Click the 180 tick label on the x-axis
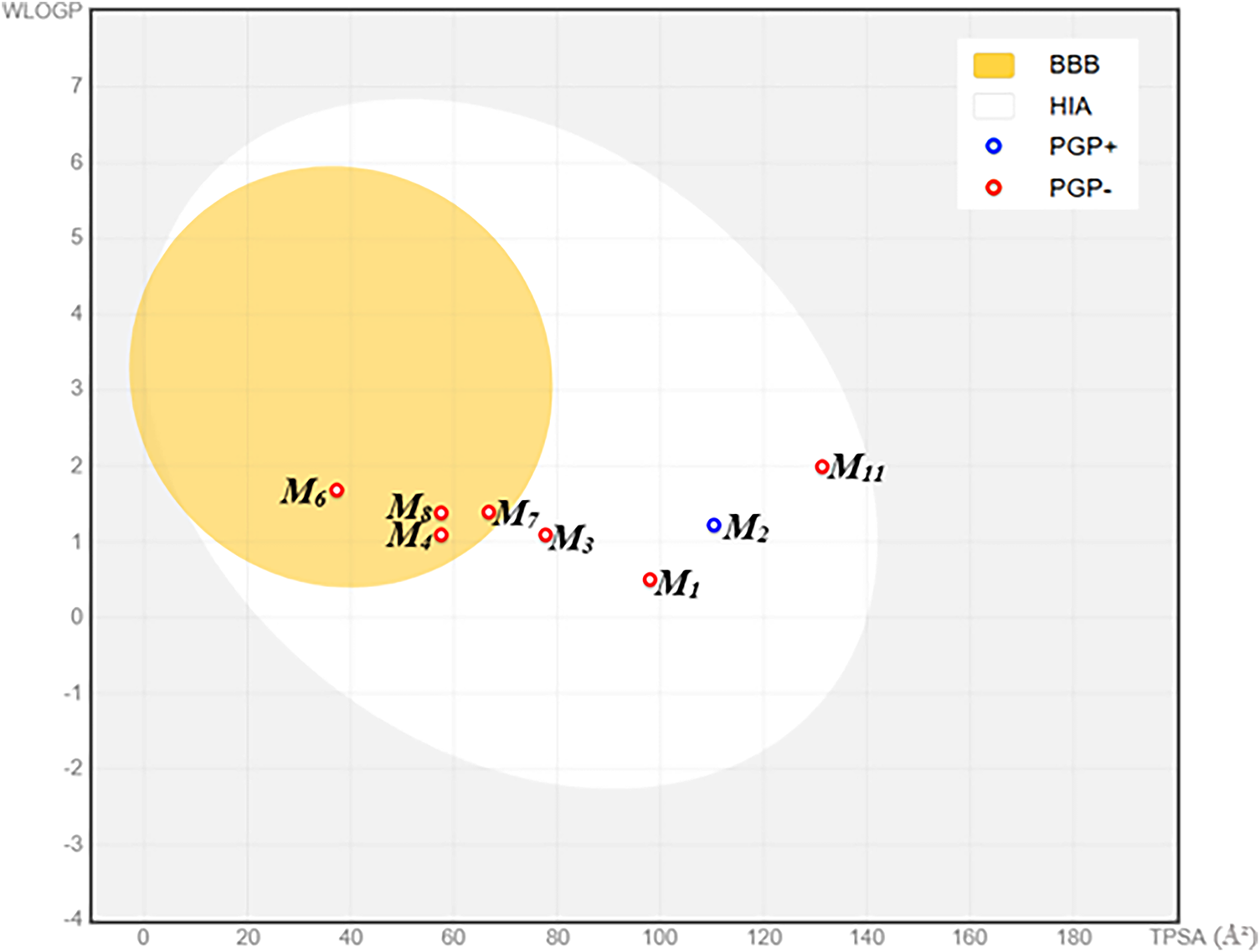Image resolution: width=1260 pixels, height=952 pixels. pyautogui.click(x=1073, y=937)
